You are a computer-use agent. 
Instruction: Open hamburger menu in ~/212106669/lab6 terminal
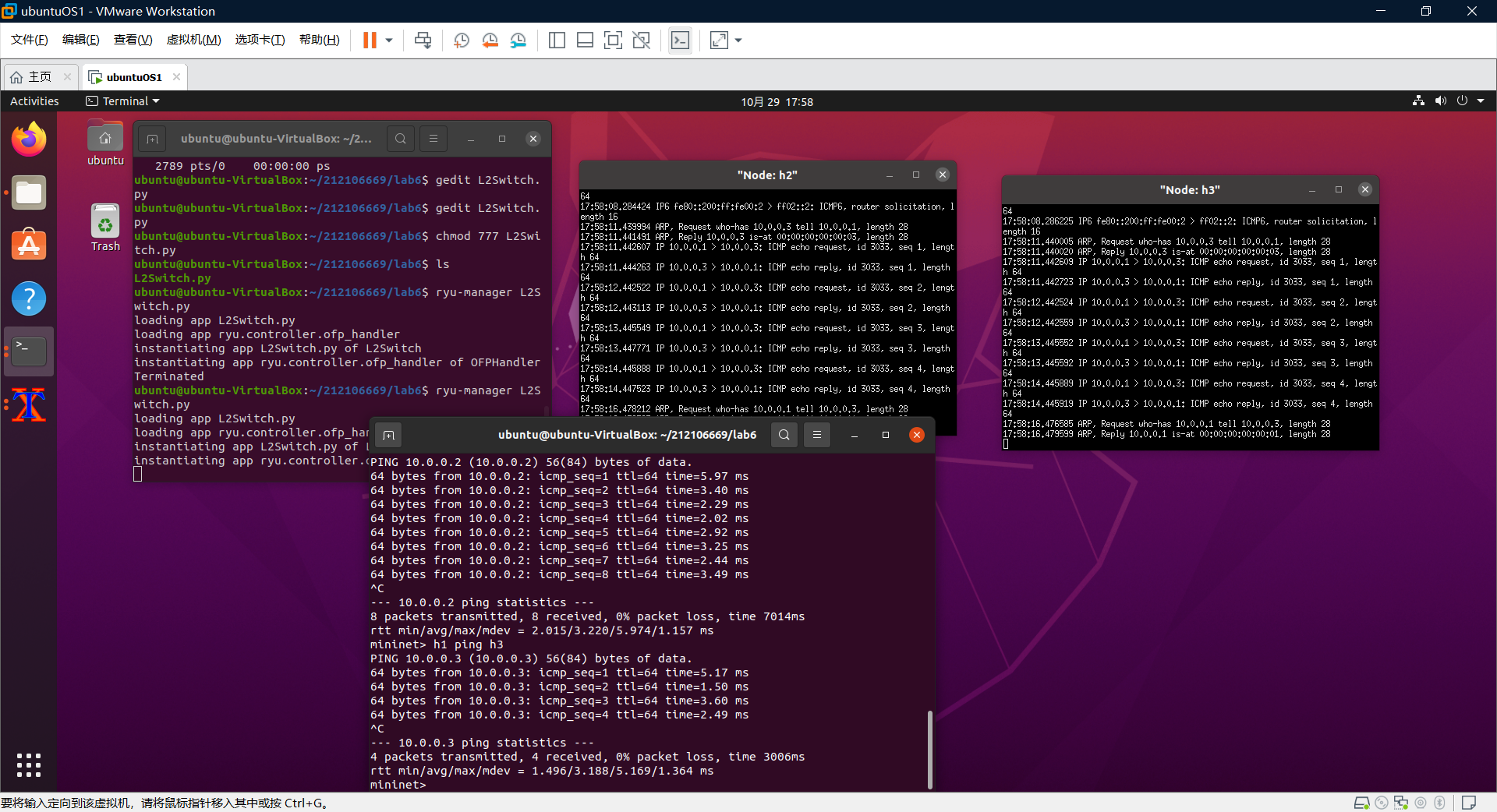(x=817, y=435)
